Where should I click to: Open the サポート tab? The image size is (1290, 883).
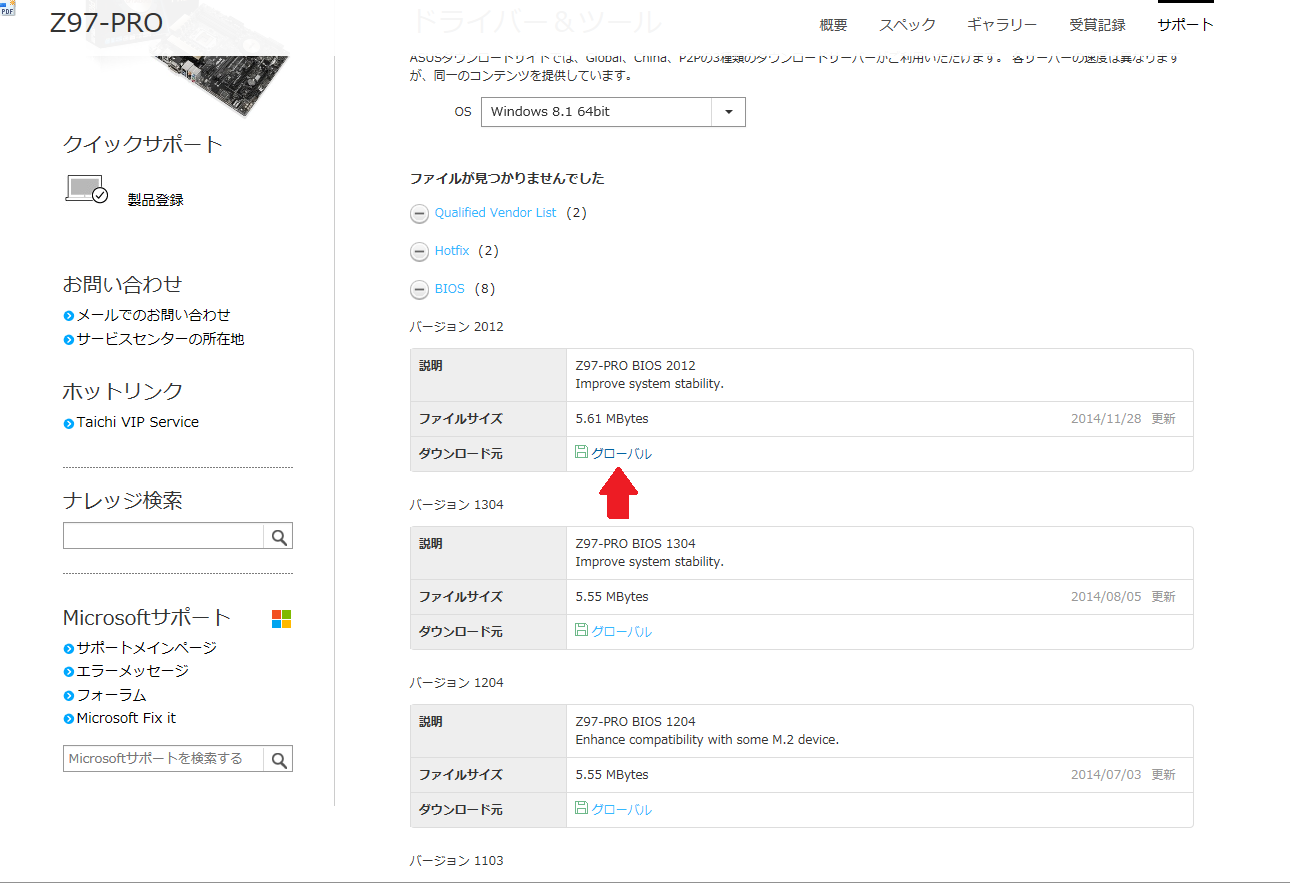coord(1185,25)
